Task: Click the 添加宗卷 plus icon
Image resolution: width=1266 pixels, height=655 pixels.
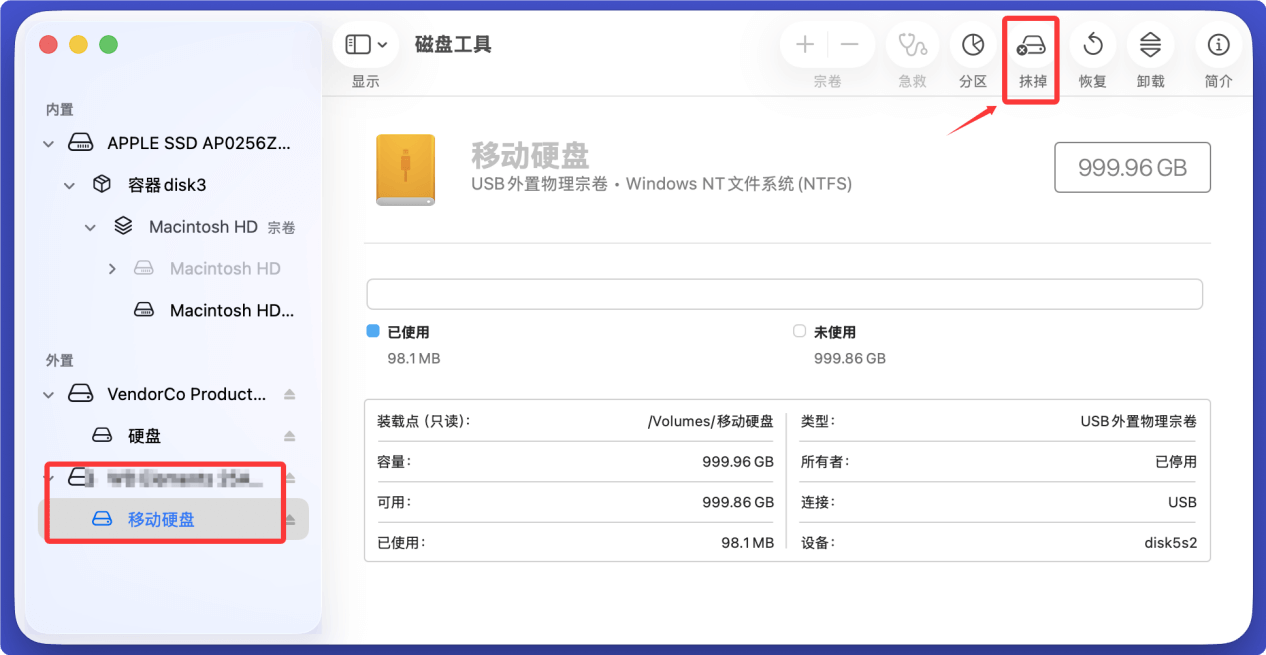Action: pos(804,44)
